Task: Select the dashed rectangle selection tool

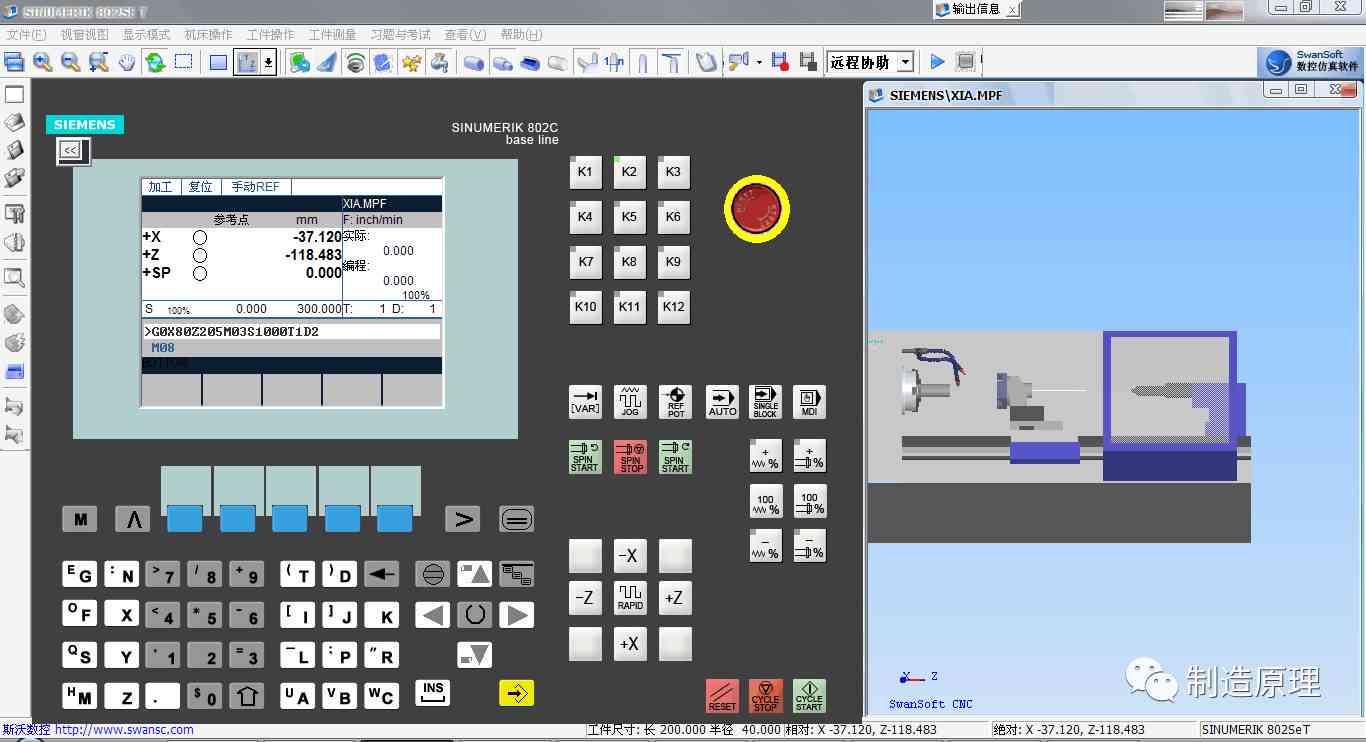Action: [x=184, y=62]
